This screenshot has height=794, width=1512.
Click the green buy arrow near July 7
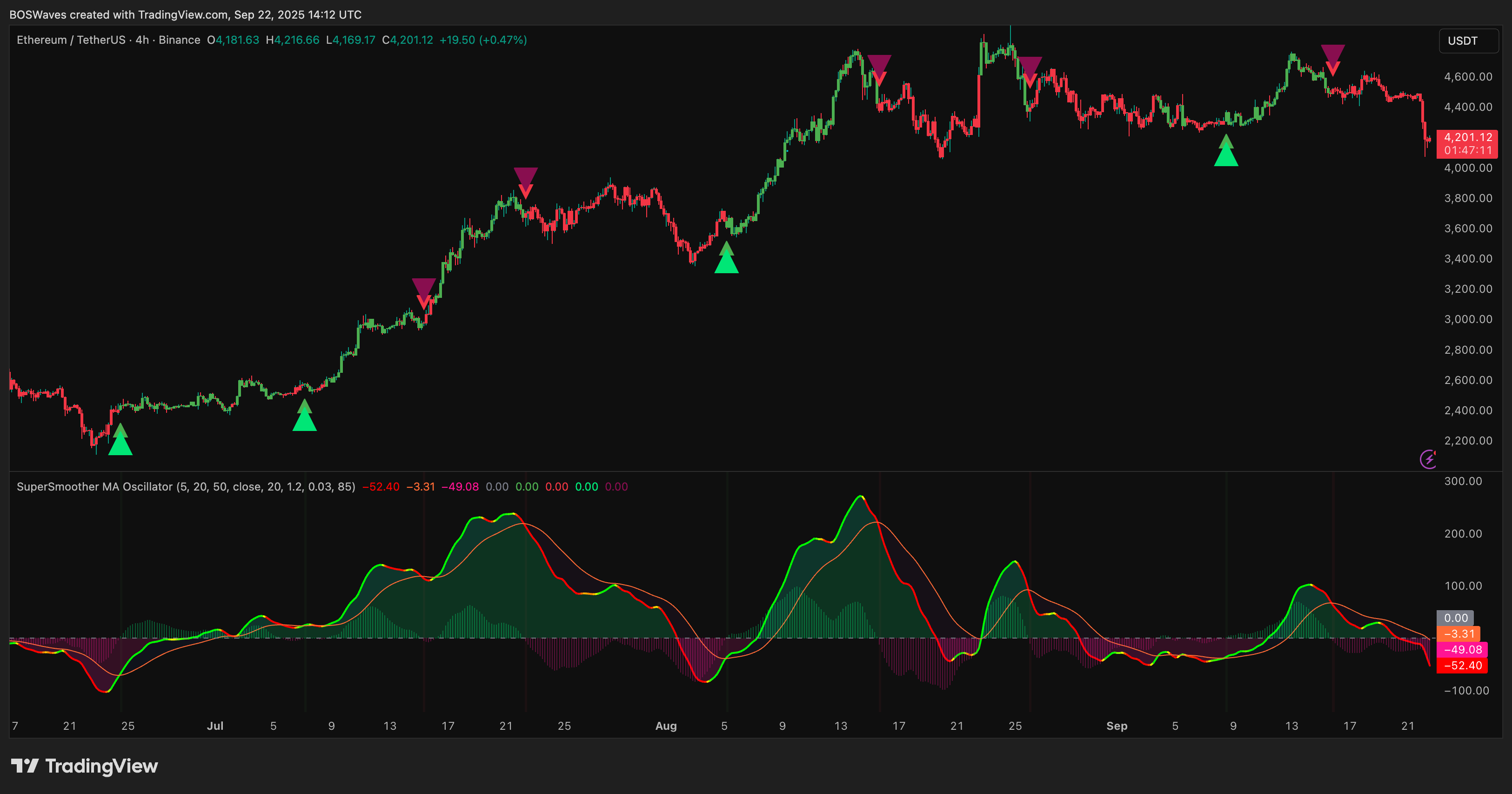click(x=305, y=415)
